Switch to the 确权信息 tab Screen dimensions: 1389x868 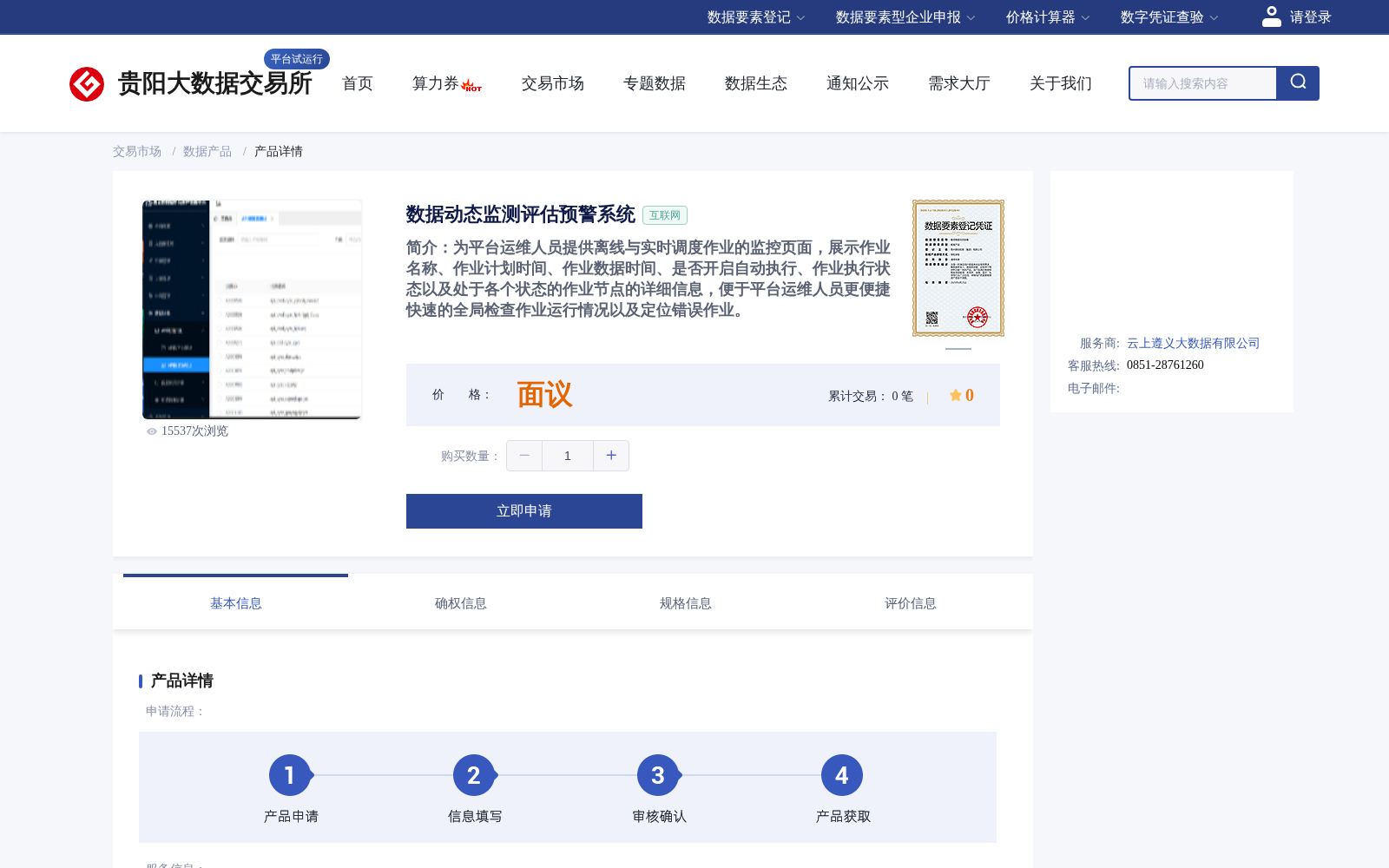(461, 603)
